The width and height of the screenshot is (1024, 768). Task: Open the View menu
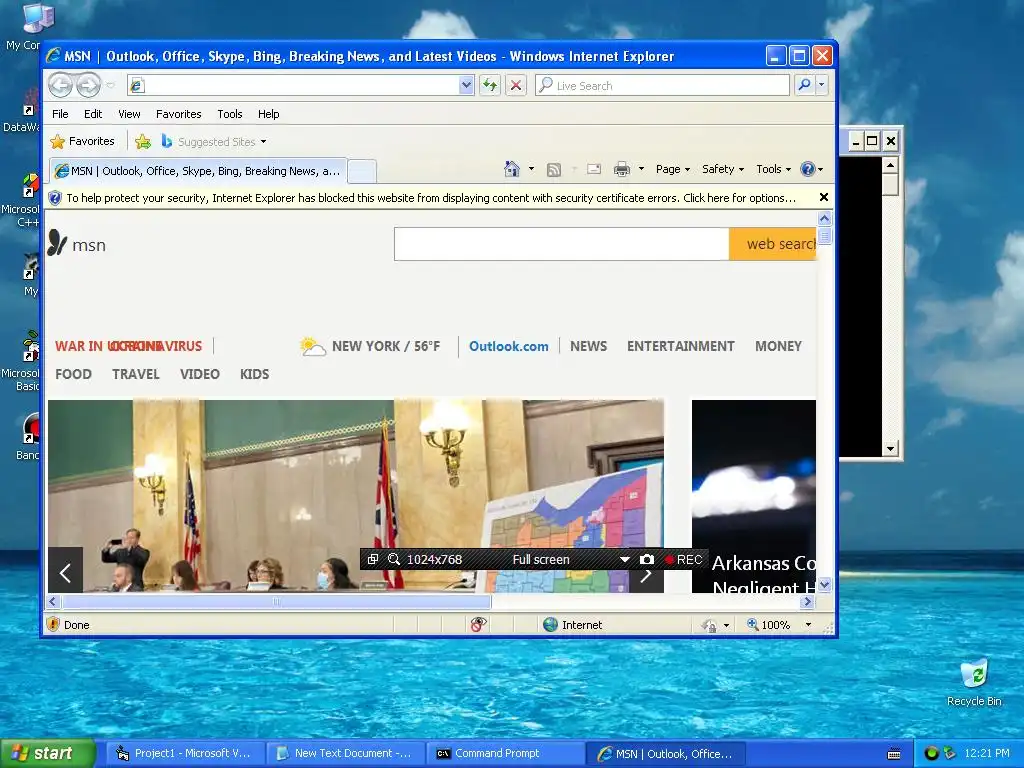pos(129,114)
